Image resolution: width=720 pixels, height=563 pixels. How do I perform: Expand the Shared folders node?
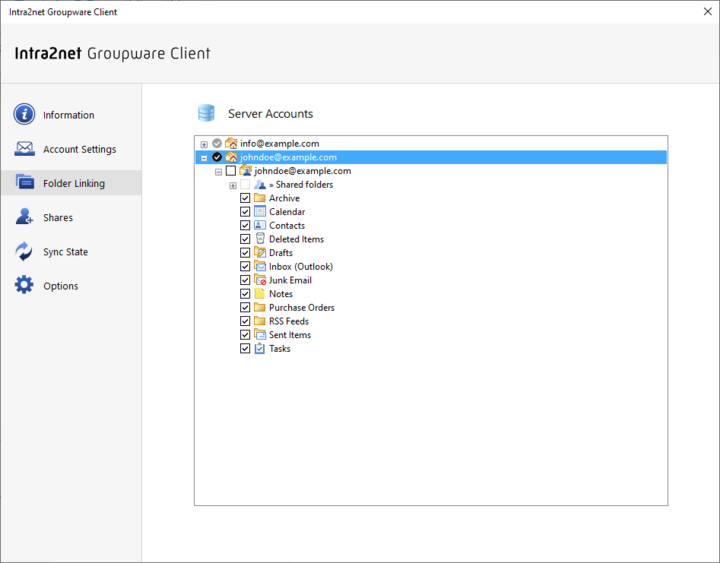233,186
